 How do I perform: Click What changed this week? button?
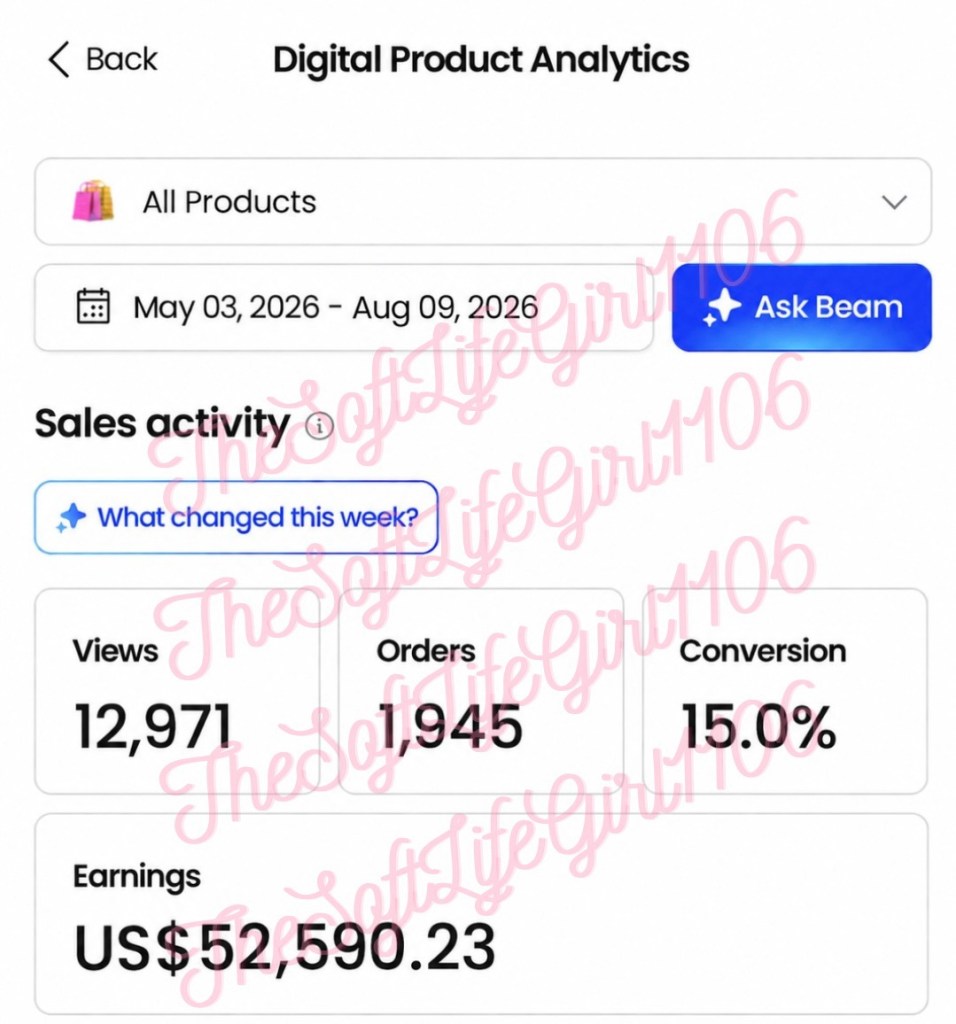coord(236,518)
